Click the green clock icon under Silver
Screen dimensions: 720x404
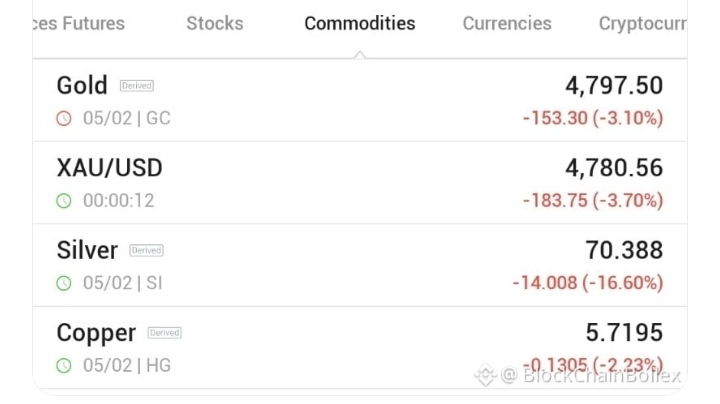coord(65,283)
